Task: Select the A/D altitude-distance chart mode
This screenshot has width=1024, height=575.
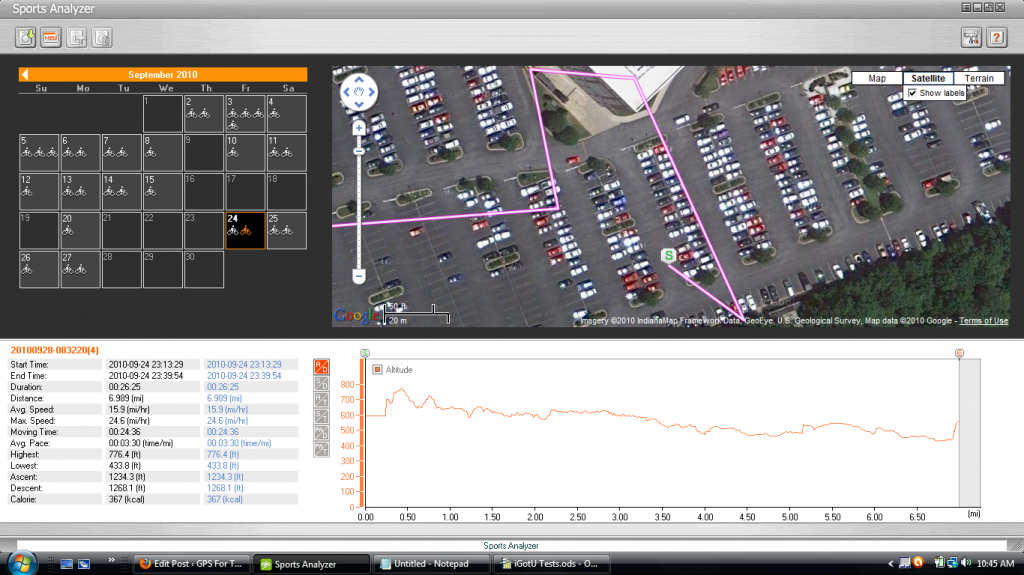Action: (321, 366)
